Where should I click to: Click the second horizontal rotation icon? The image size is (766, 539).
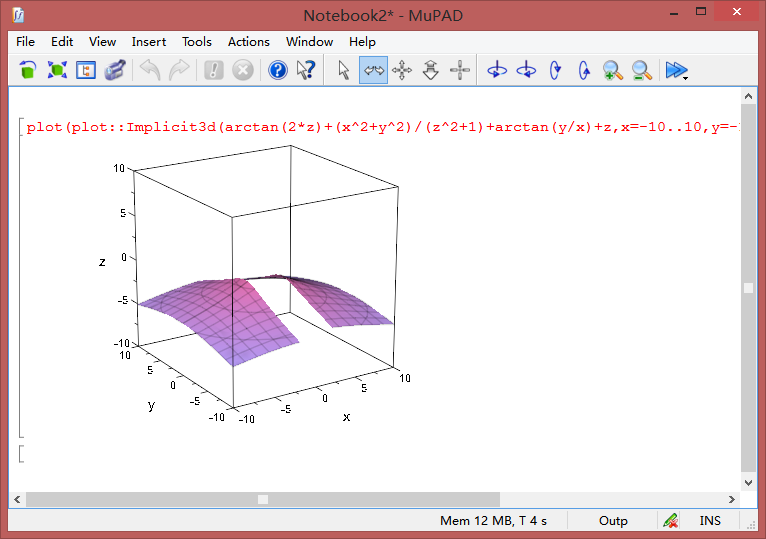pyautogui.click(x=526, y=70)
